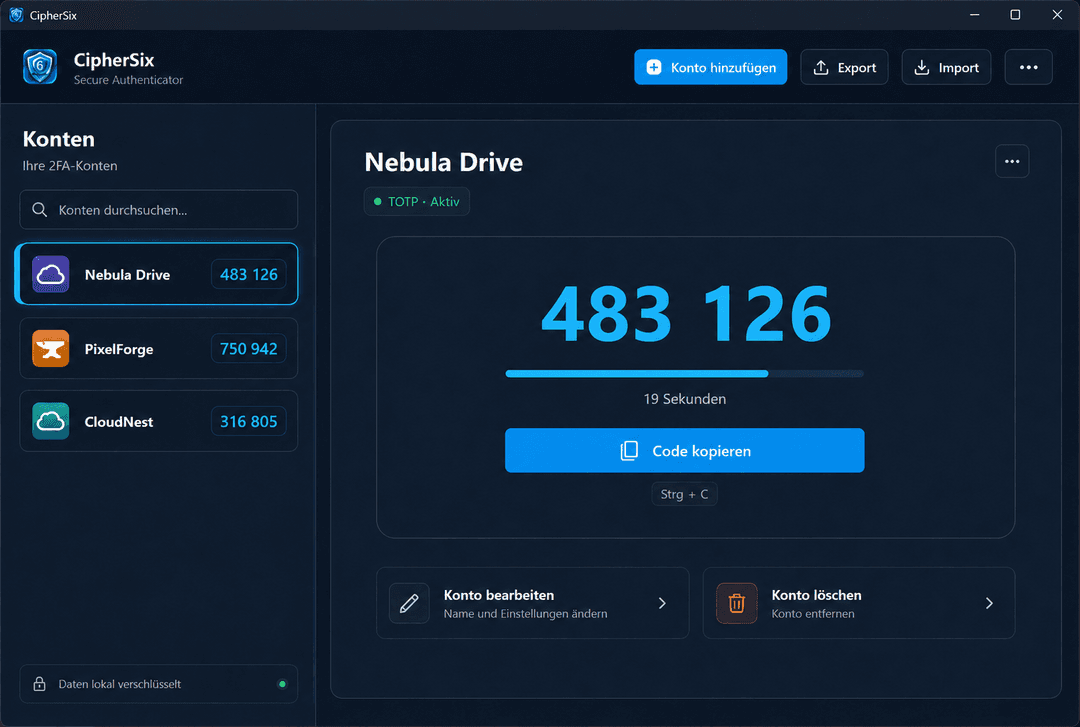Select the PixelForge account in list
Image resolution: width=1080 pixels, height=727 pixels.
(158, 349)
